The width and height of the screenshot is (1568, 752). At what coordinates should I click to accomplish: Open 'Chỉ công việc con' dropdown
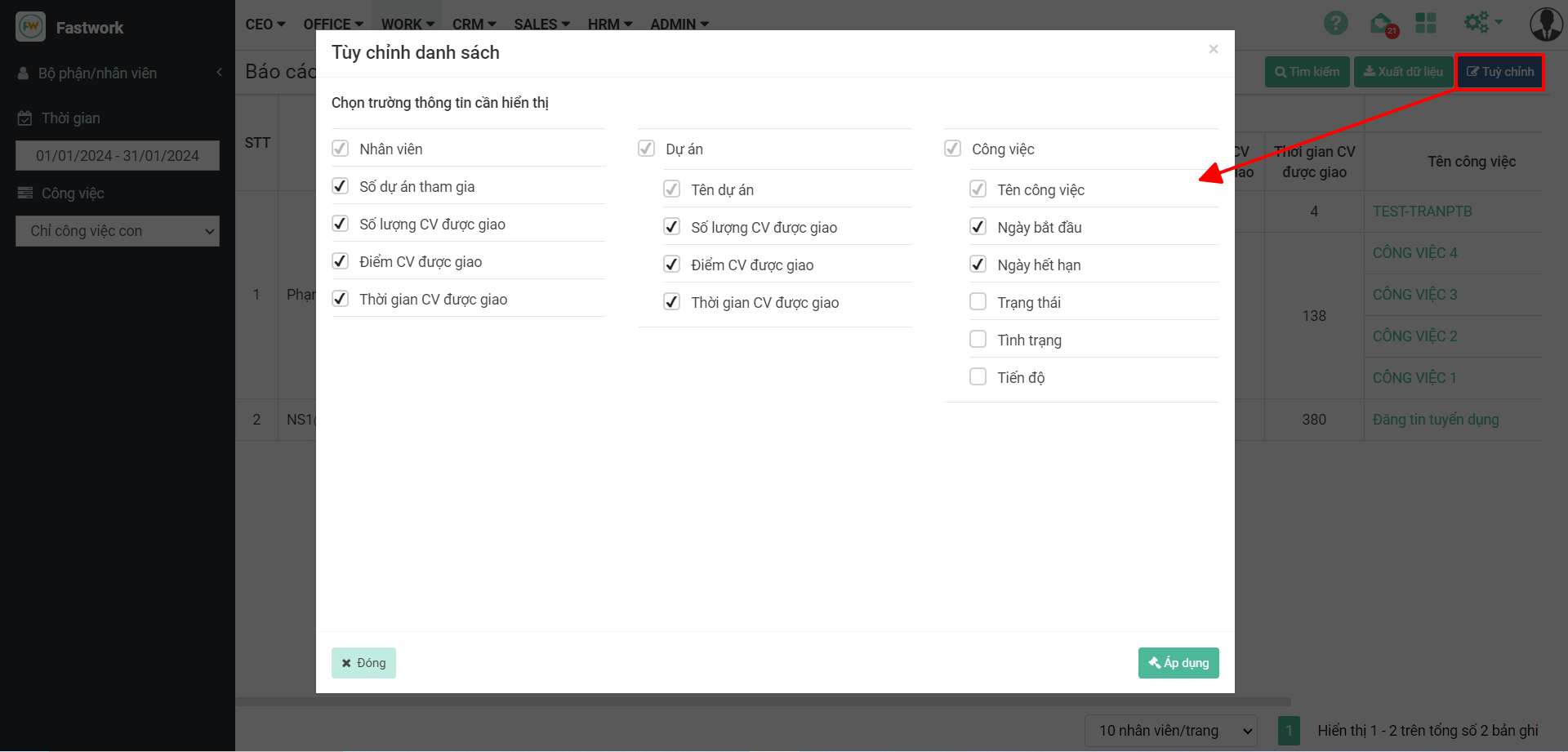point(118,231)
